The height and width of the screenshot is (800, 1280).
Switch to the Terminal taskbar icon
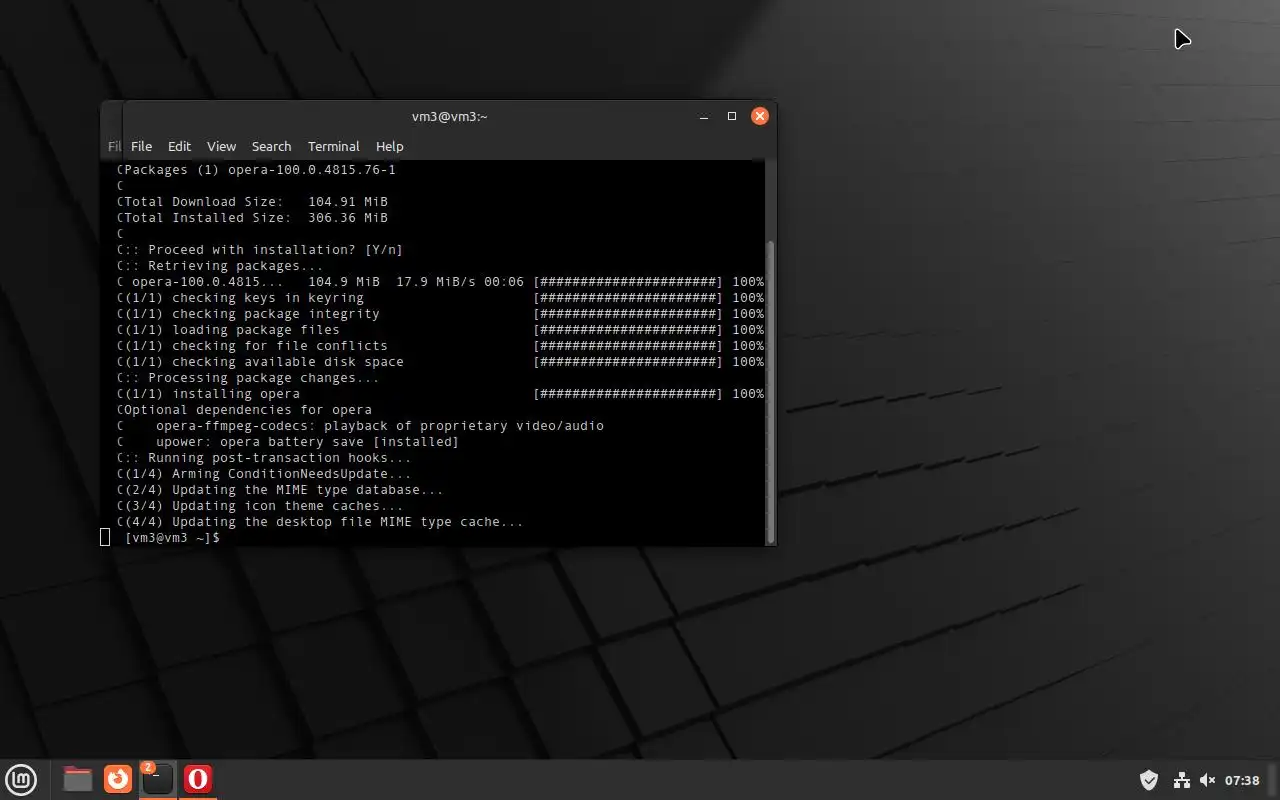tap(158, 779)
